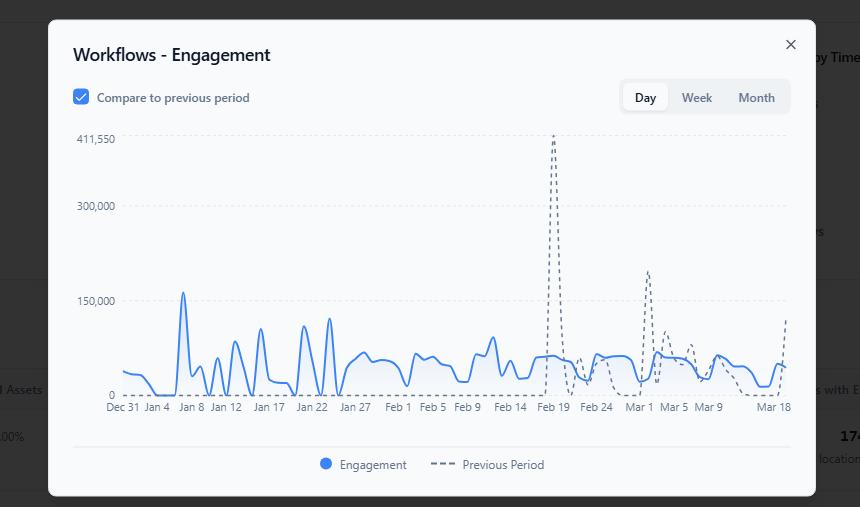Click the blue peak near Jan 22
Viewport: 860px width, 507px height.
click(x=304, y=326)
